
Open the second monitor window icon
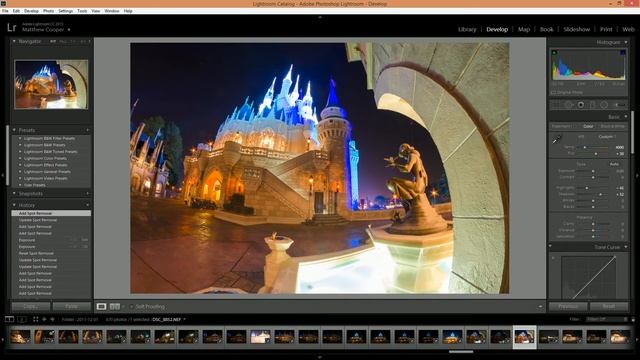[x=22, y=319]
